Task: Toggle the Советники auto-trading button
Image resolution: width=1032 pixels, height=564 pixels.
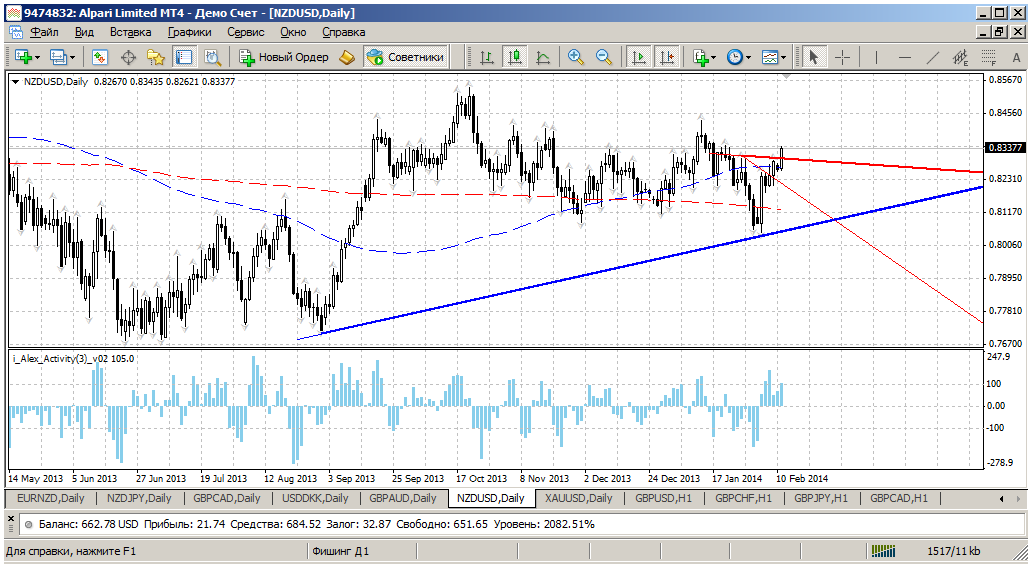Action: pyautogui.click(x=405, y=57)
